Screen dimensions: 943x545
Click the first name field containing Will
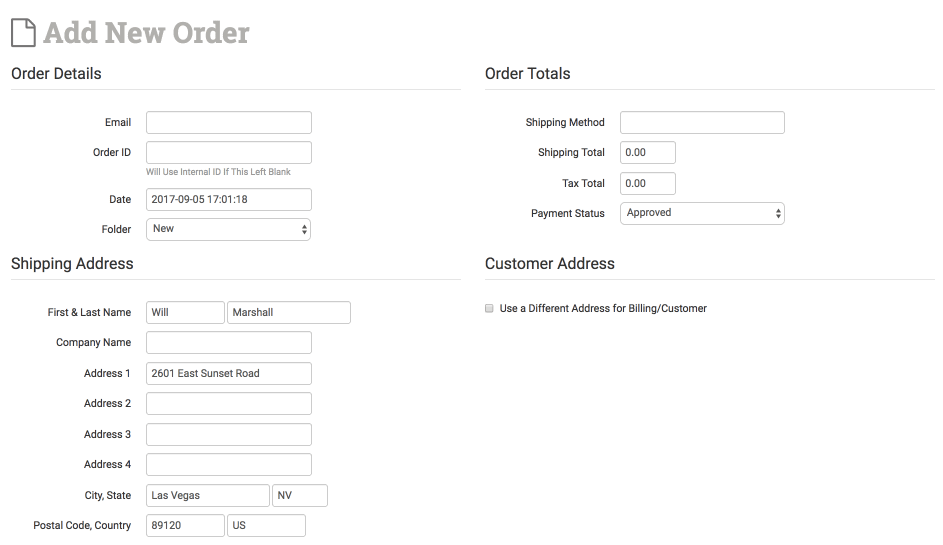(x=185, y=312)
